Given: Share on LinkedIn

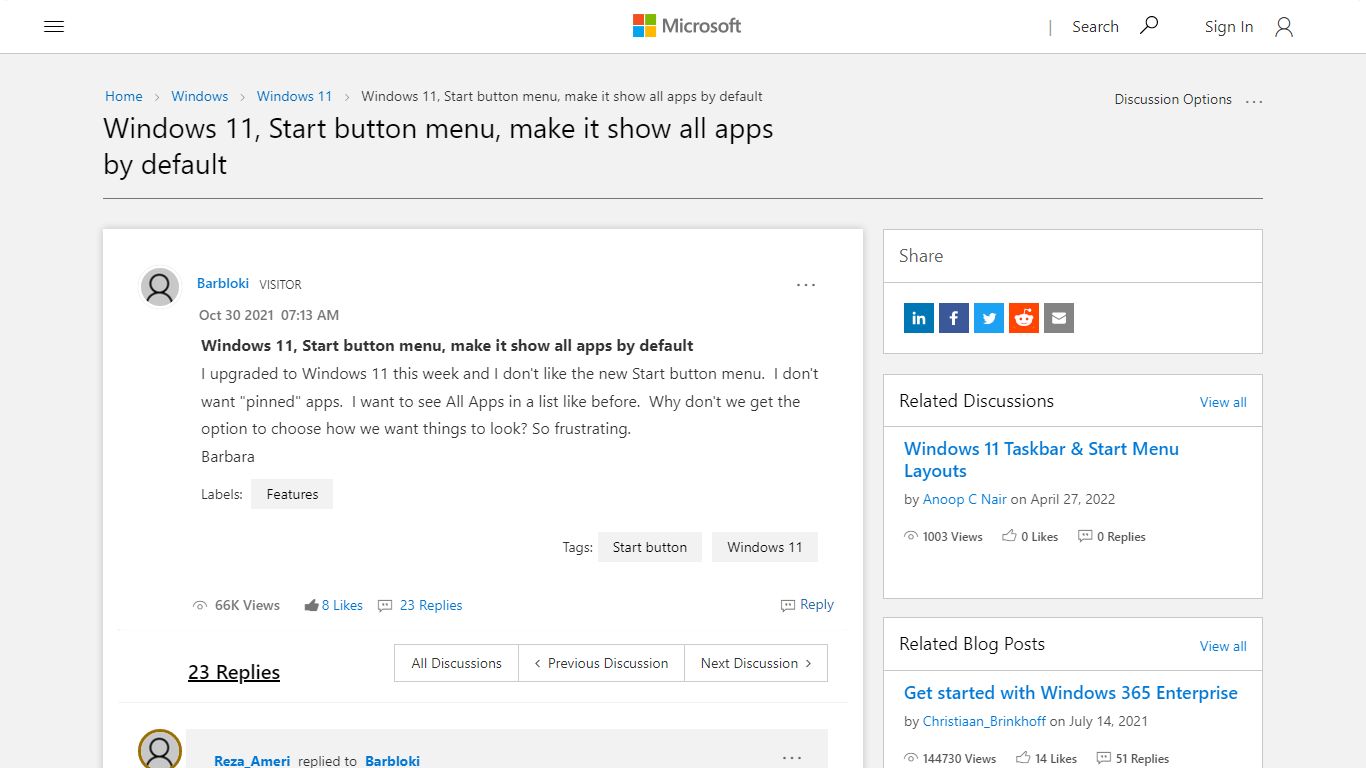Looking at the screenshot, I should [x=919, y=318].
